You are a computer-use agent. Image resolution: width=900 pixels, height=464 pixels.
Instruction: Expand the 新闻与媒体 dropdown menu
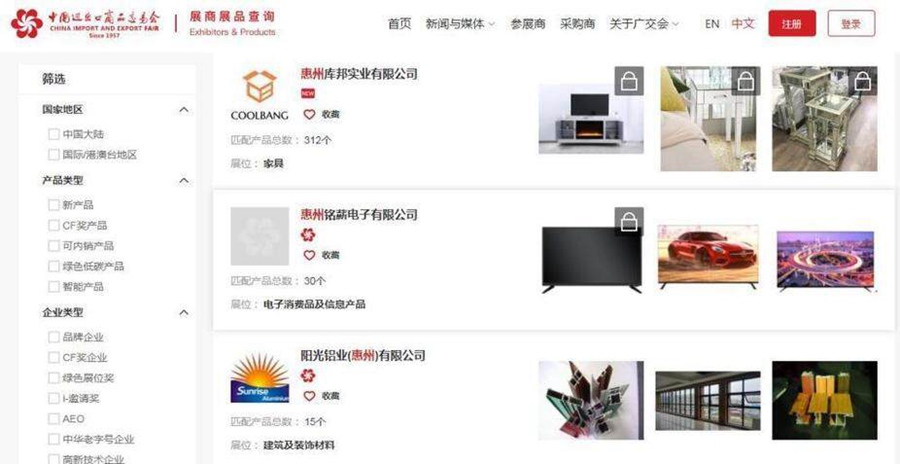pos(460,24)
